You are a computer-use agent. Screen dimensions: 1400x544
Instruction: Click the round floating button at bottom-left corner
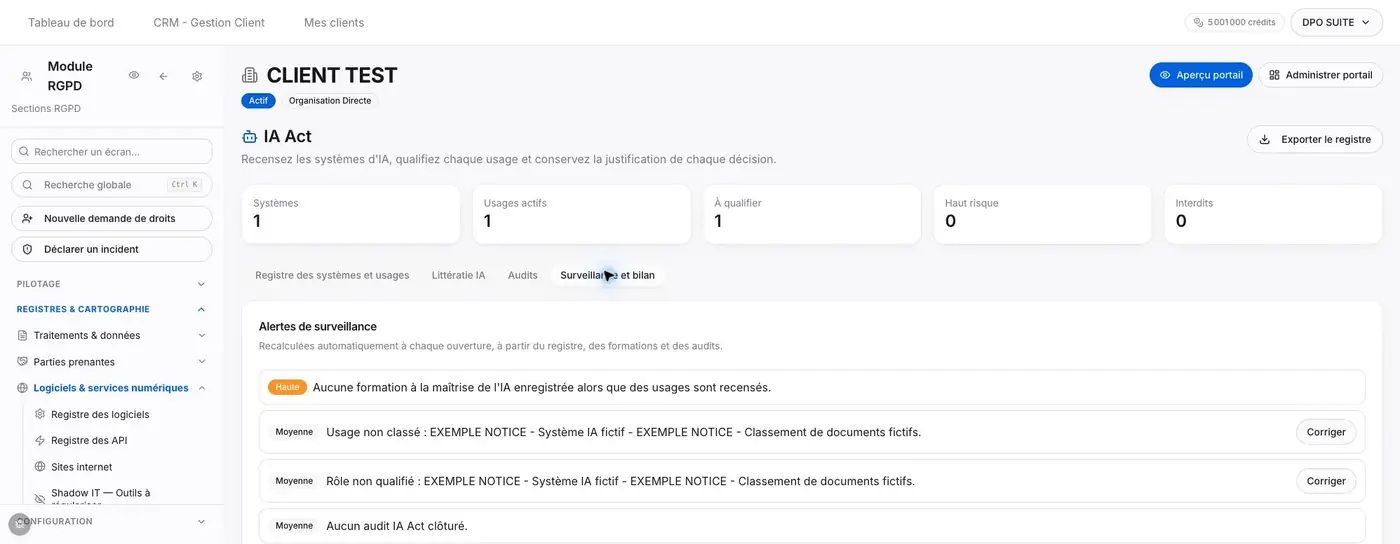point(19,524)
